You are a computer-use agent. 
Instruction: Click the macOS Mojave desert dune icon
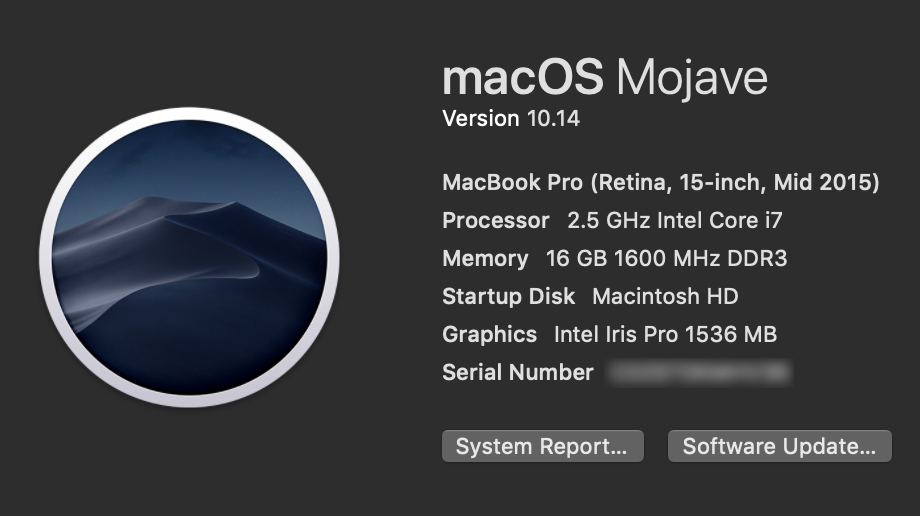pyautogui.click(x=190, y=257)
